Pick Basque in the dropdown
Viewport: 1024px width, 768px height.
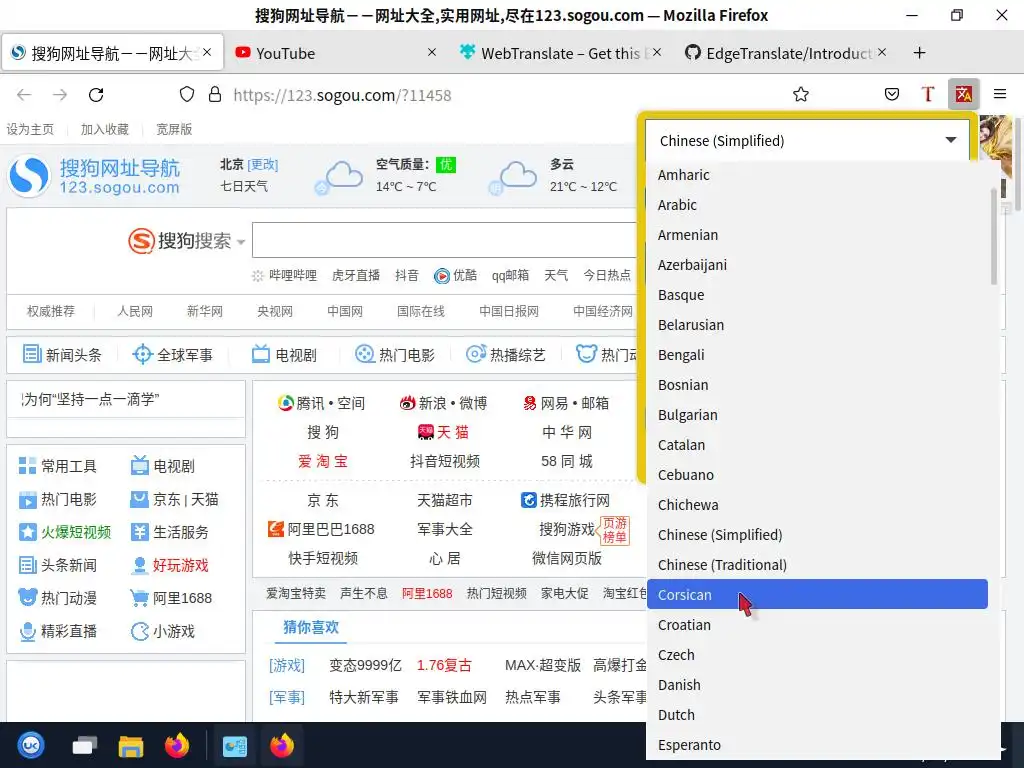coord(817,295)
